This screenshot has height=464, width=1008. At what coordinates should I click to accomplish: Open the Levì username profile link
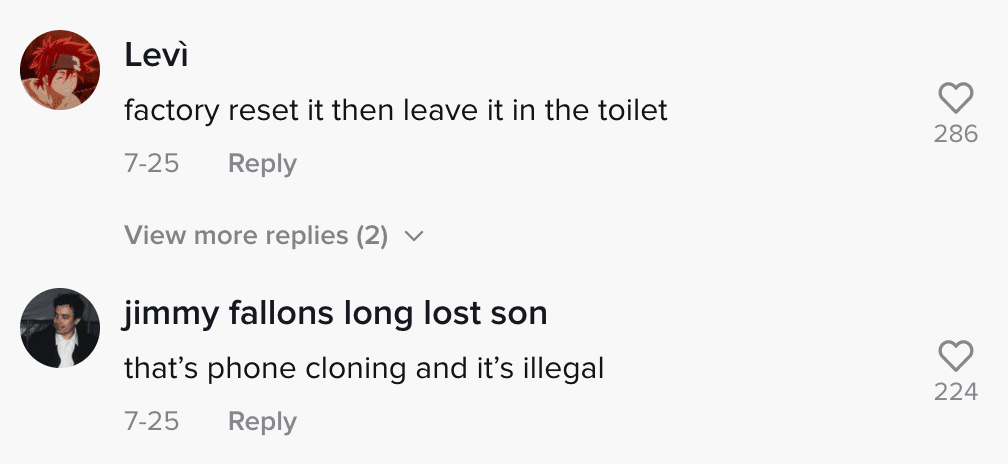coord(156,55)
